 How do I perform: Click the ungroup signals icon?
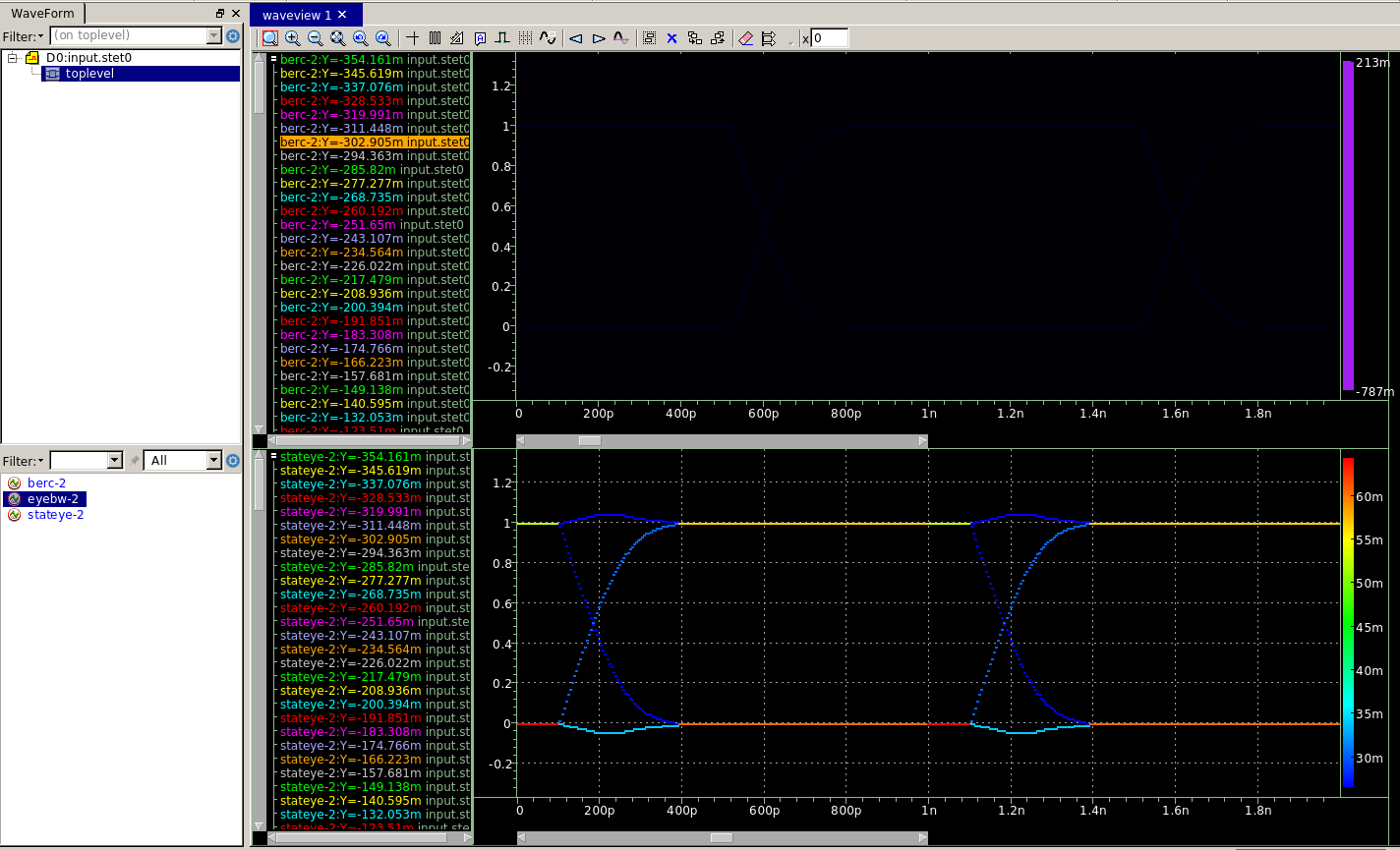718,38
